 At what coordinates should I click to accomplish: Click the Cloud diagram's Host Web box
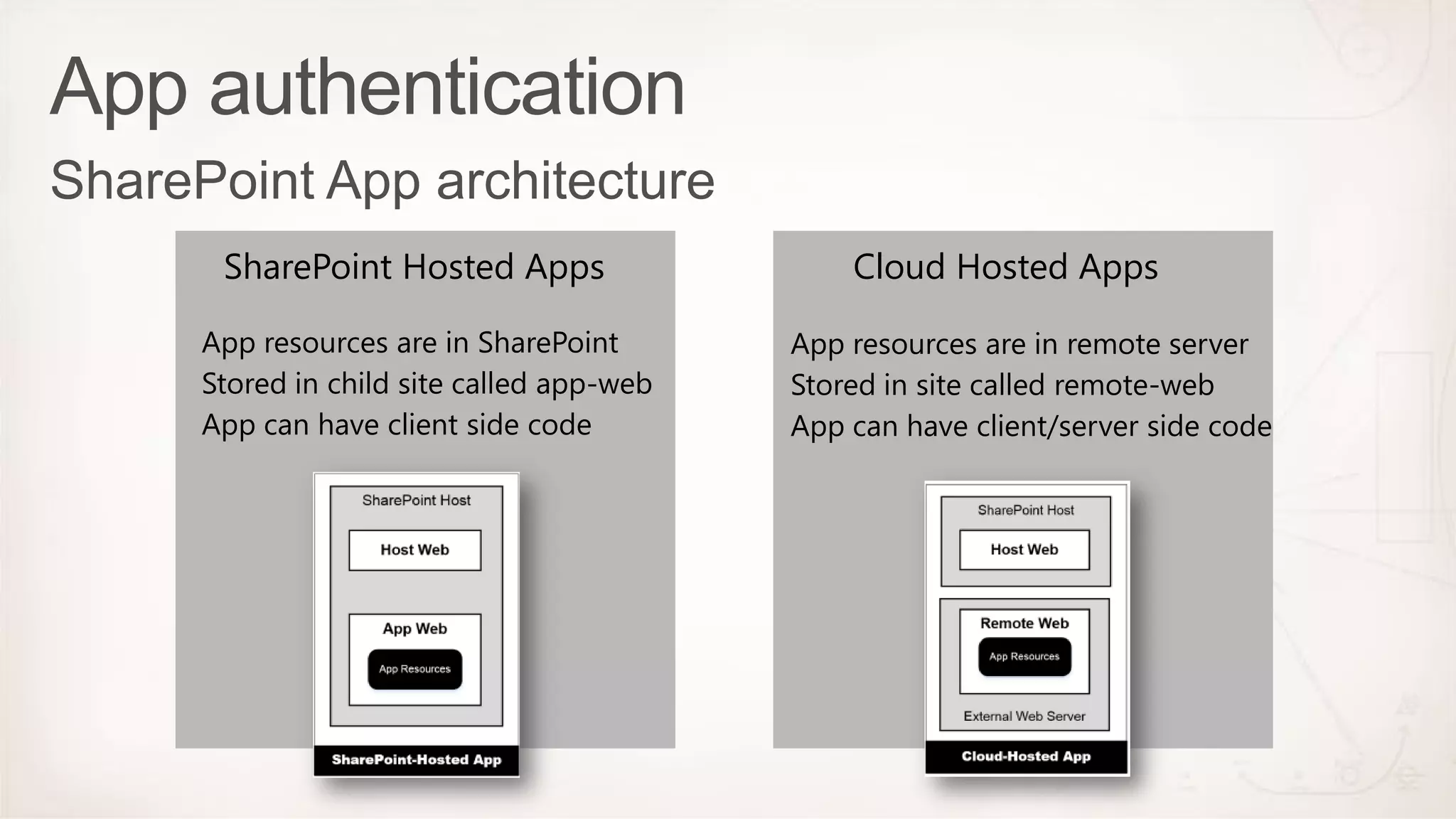click(x=1024, y=550)
